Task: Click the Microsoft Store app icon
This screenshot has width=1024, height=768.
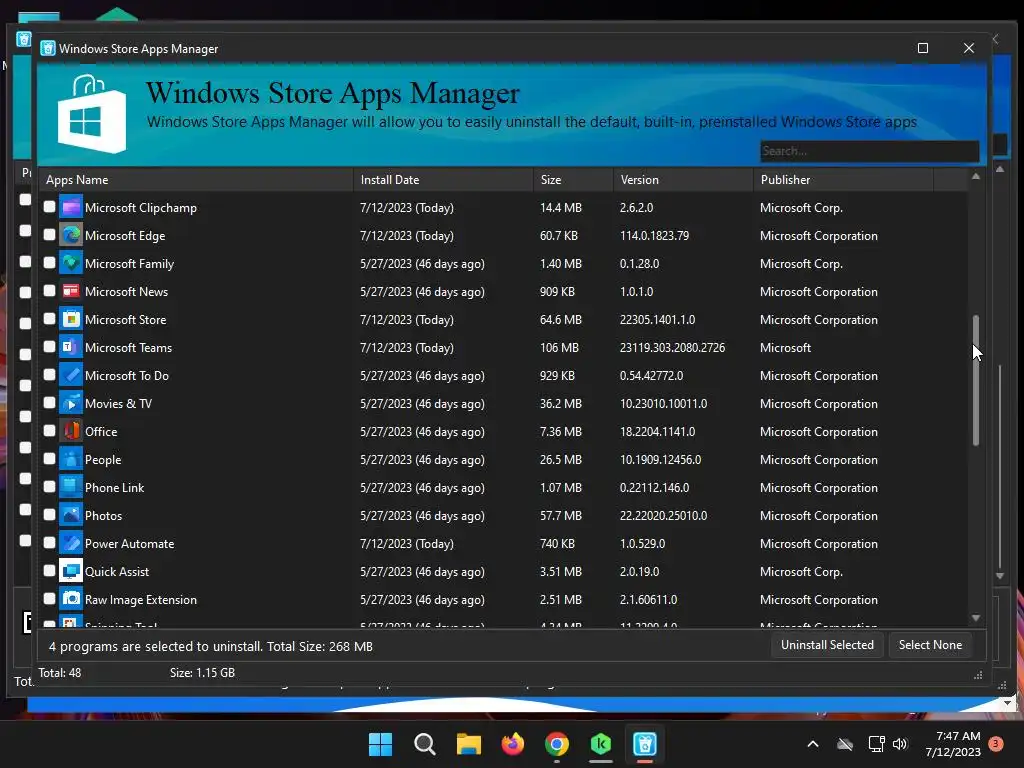Action: (71, 320)
